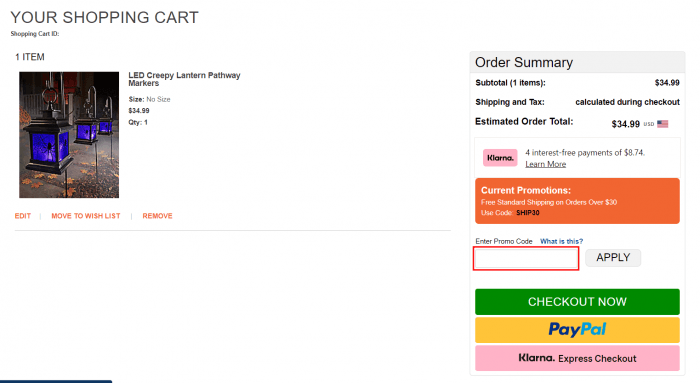Viewport: 700px width, 383px height.
Task: Proceed with Checkout Now button
Action: (x=577, y=302)
